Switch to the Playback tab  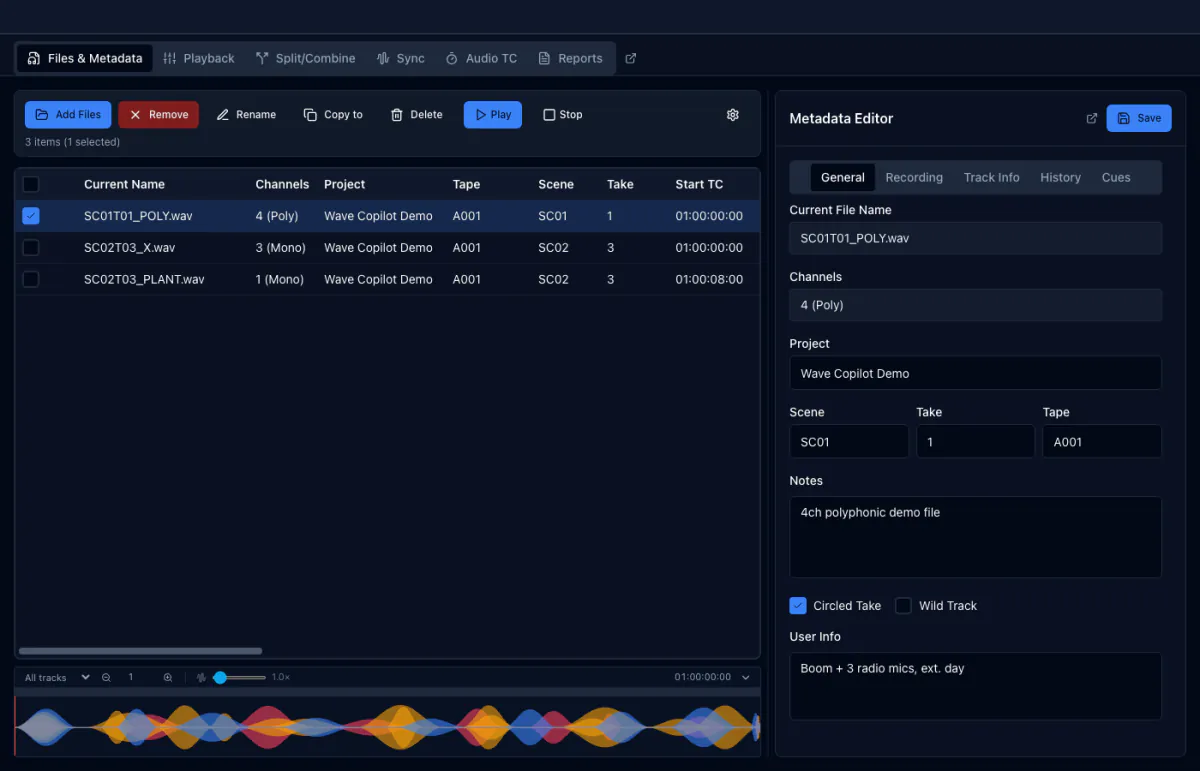tap(199, 58)
